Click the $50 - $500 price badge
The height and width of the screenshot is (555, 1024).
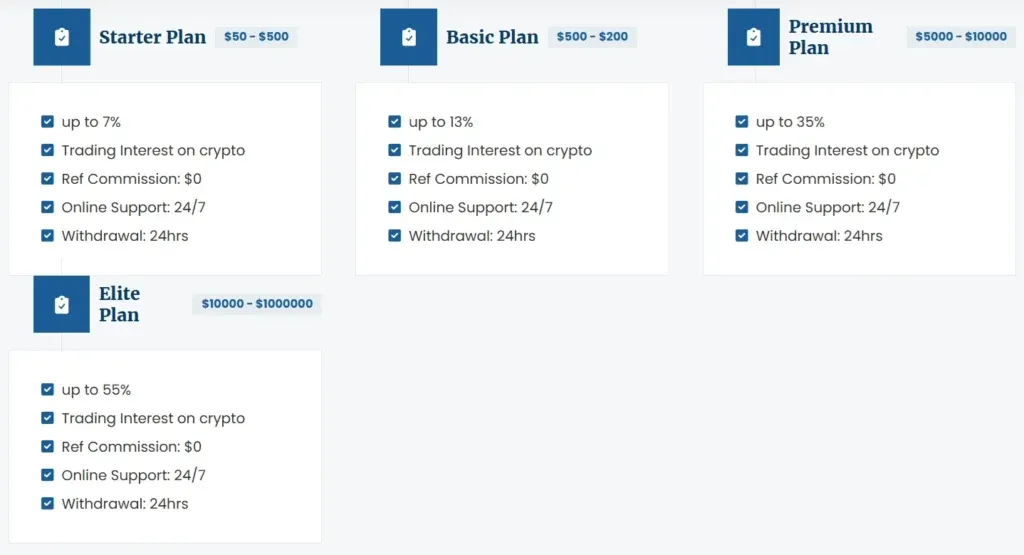pyautogui.click(x=256, y=37)
